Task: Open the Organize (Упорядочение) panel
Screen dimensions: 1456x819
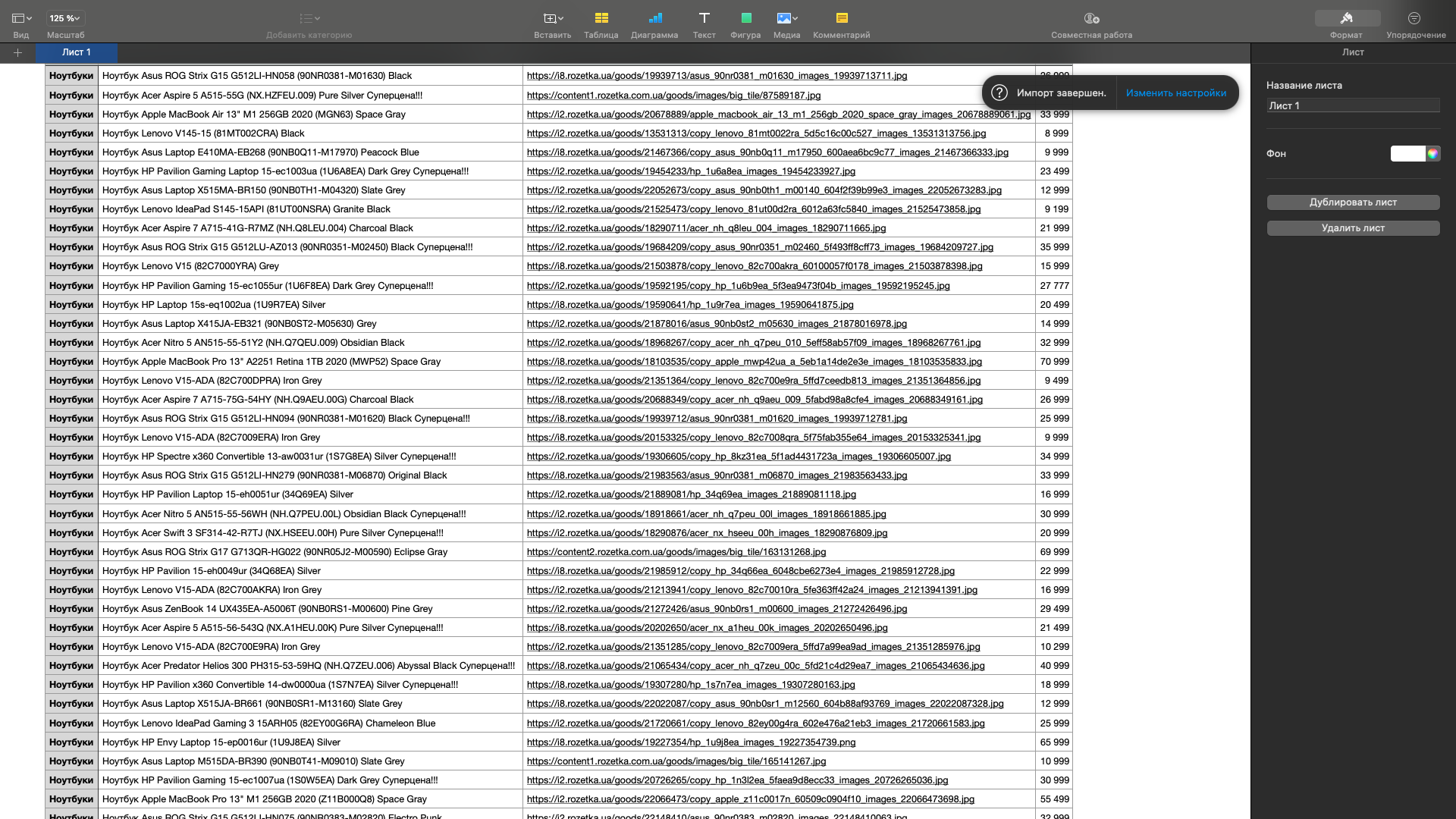Action: tap(1415, 24)
